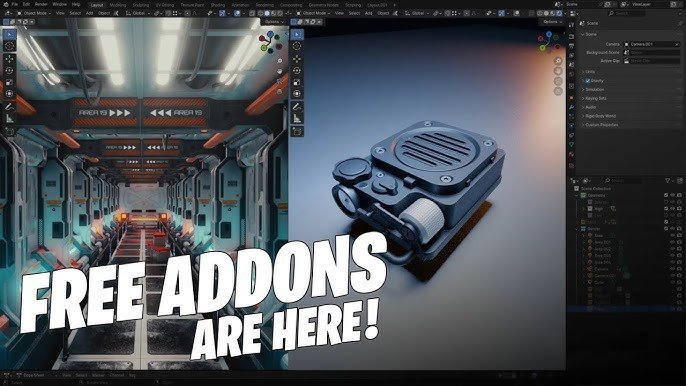This screenshot has height=386, width=686.
Task: Select the Annotate tool in right viewport
Action: point(297,106)
